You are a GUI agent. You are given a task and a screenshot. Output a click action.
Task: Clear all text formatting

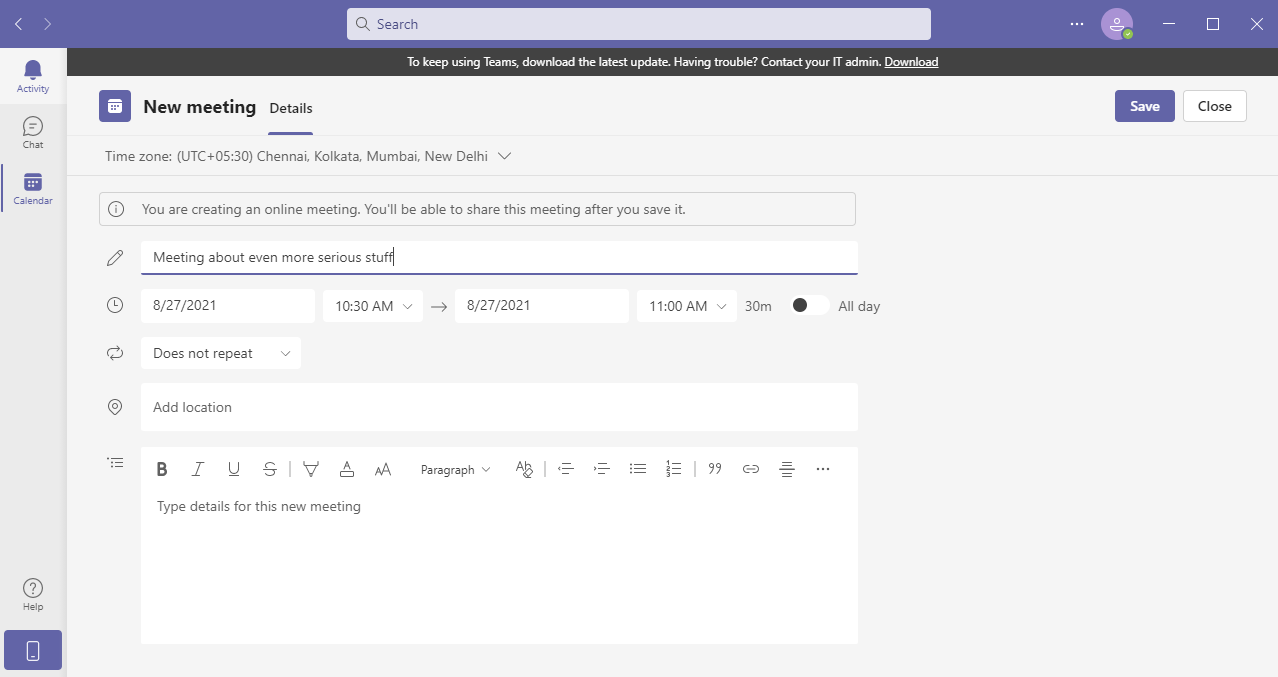tap(524, 469)
